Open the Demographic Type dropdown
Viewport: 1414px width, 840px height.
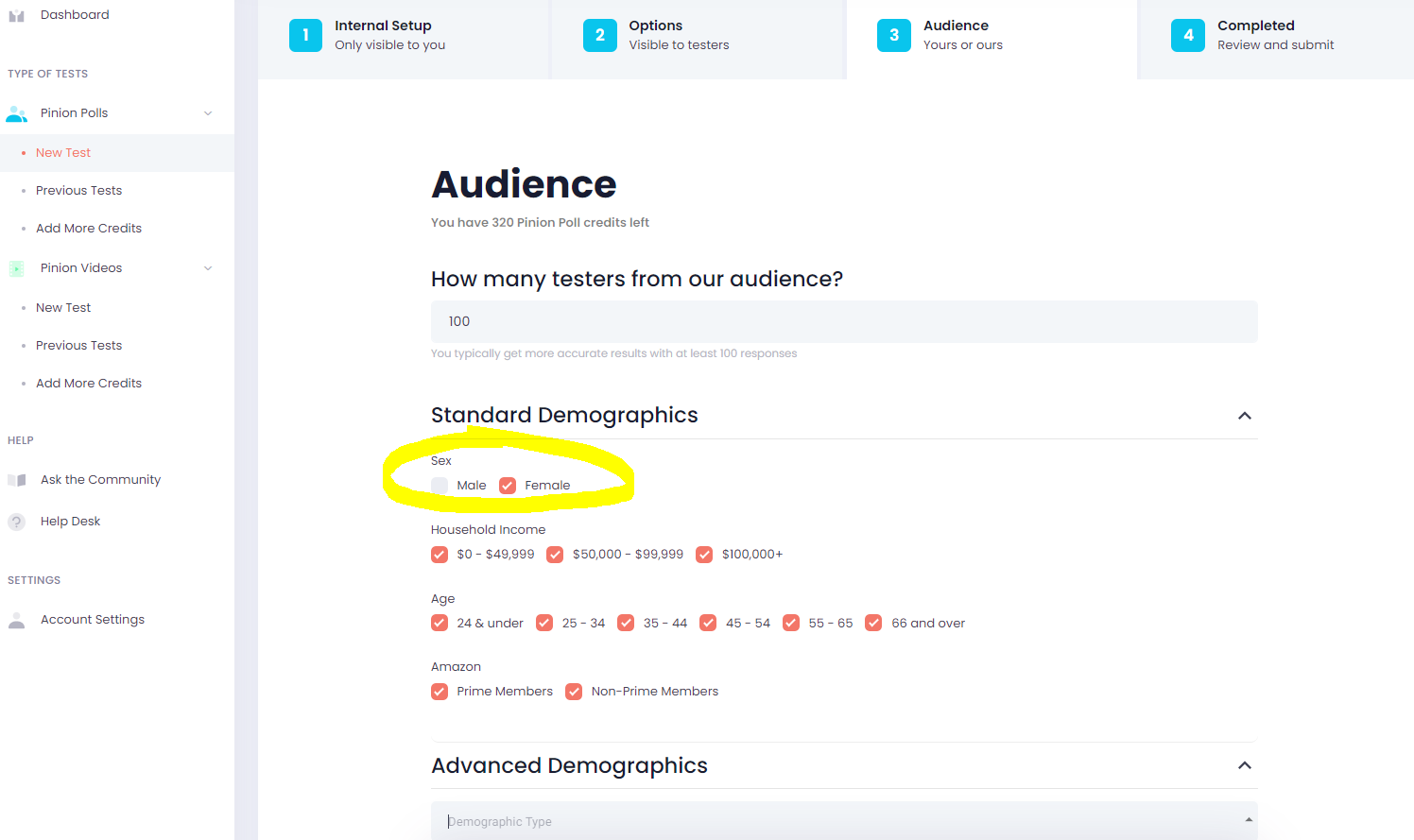click(844, 819)
